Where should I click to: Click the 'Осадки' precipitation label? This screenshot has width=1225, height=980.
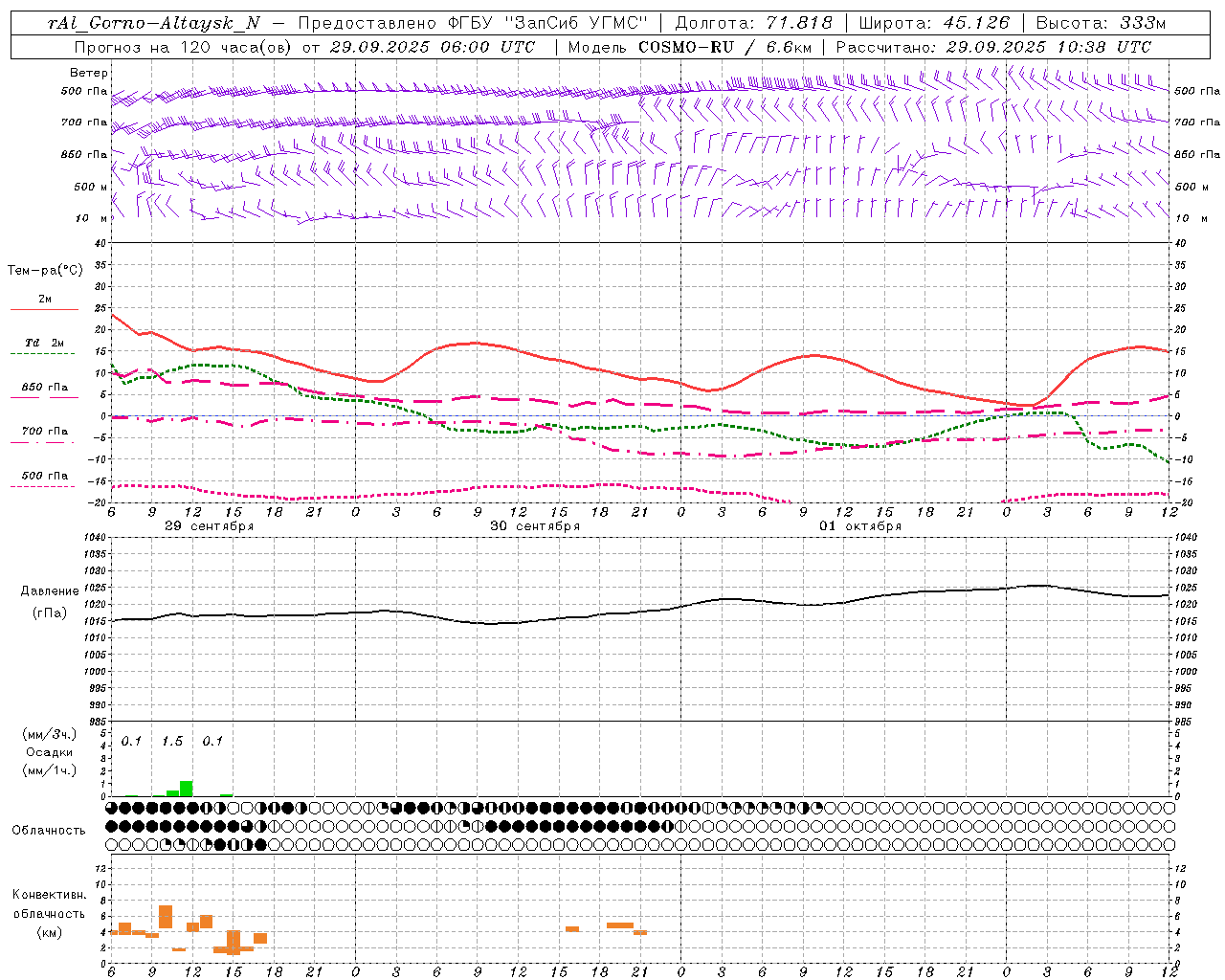pyautogui.click(x=50, y=752)
